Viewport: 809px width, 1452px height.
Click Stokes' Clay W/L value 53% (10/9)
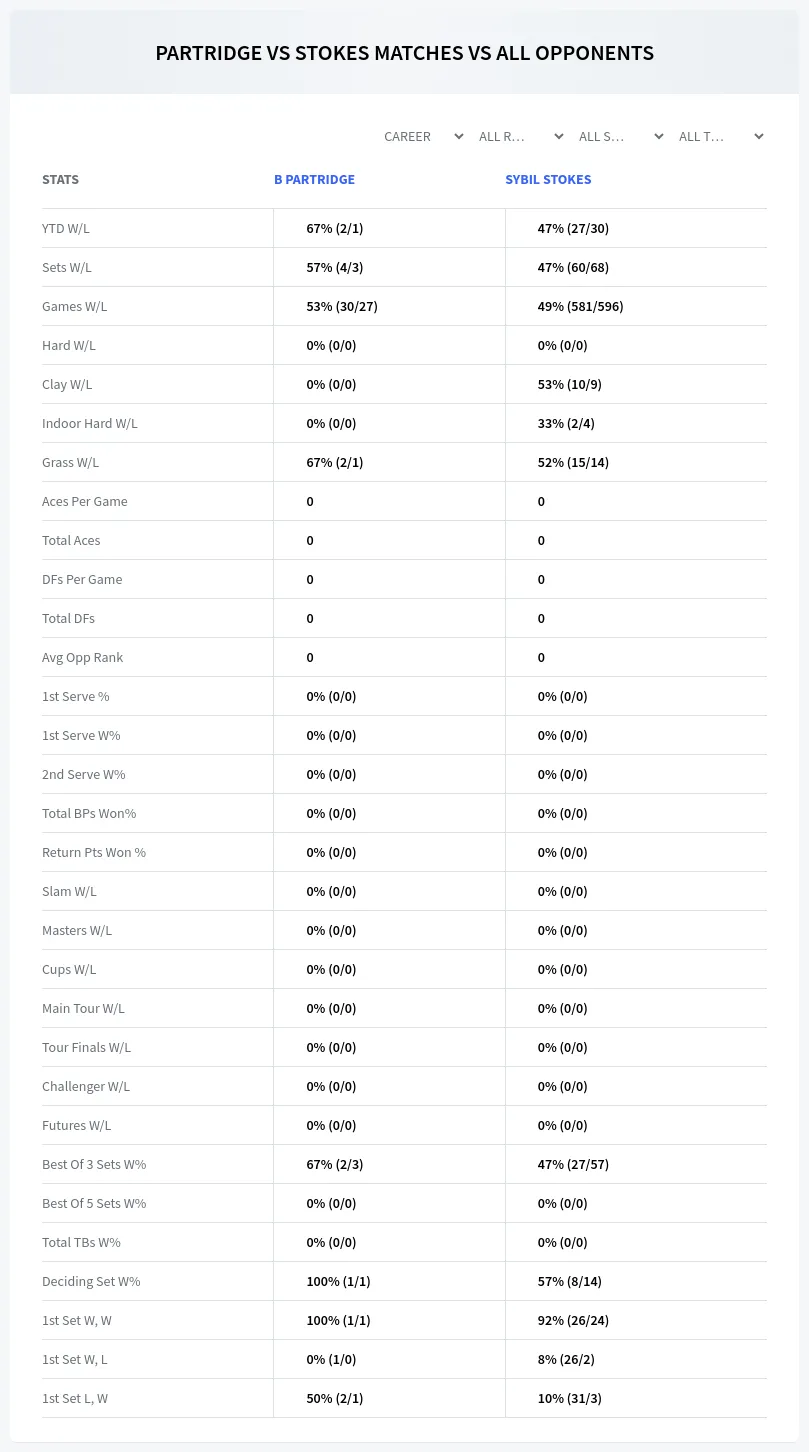click(570, 384)
